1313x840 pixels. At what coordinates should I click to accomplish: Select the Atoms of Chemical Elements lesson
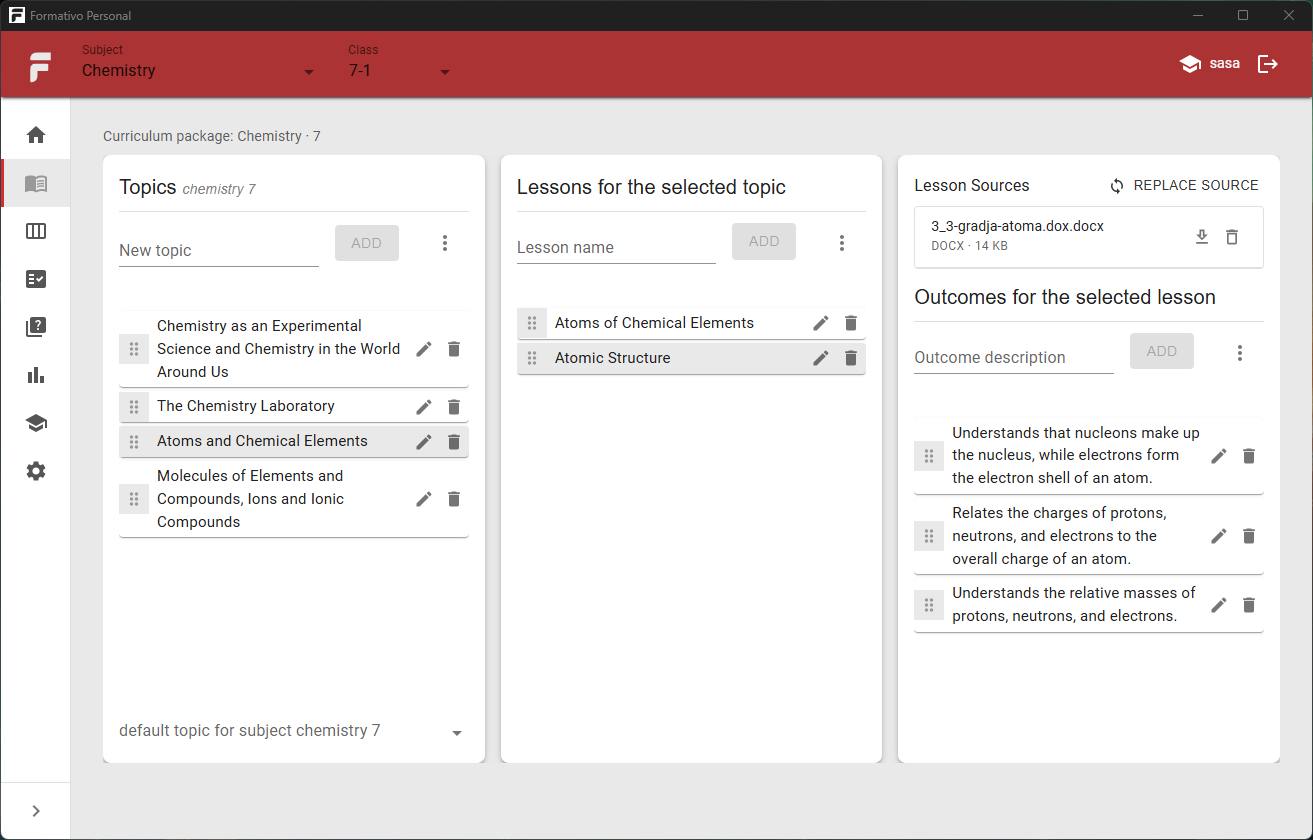click(691, 323)
